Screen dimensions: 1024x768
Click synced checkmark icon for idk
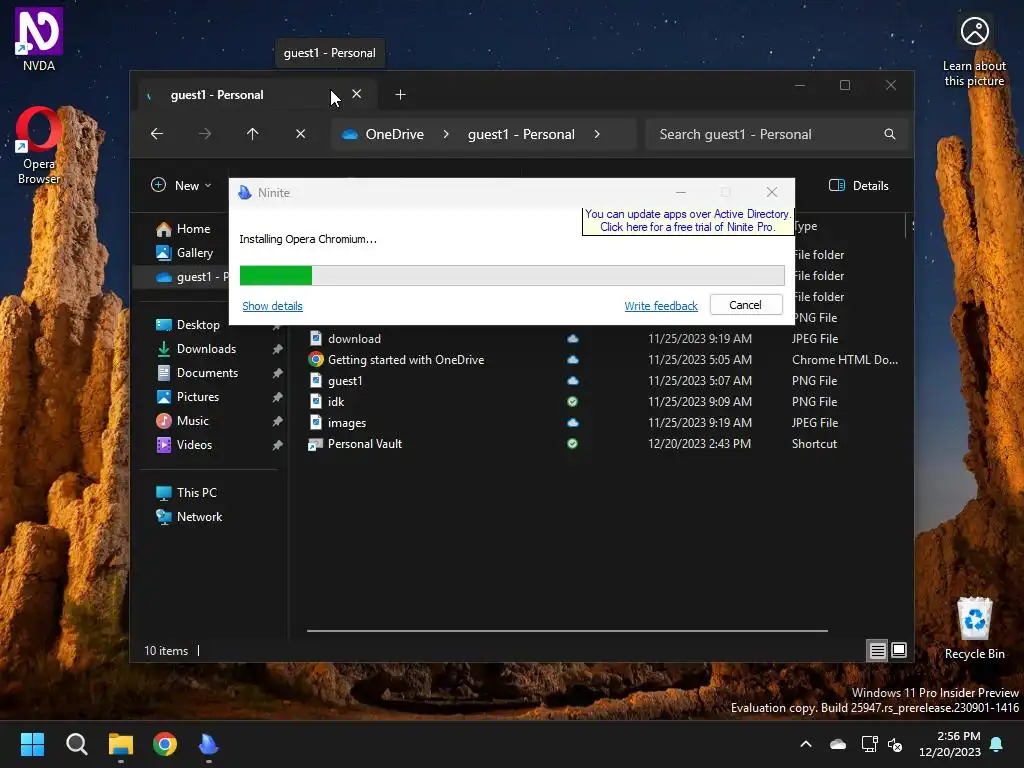point(573,402)
